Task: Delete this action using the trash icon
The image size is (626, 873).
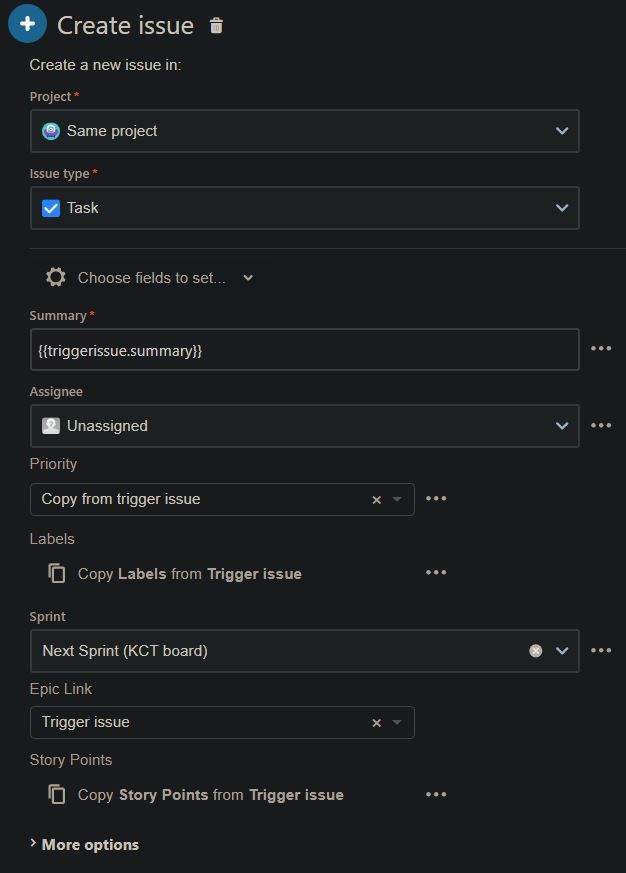Action: (215, 25)
